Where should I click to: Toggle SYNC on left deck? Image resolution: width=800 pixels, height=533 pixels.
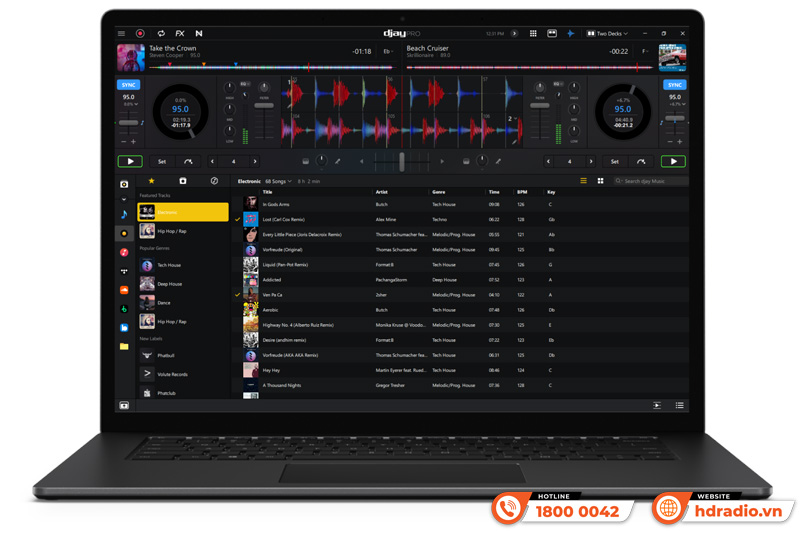[x=129, y=85]
